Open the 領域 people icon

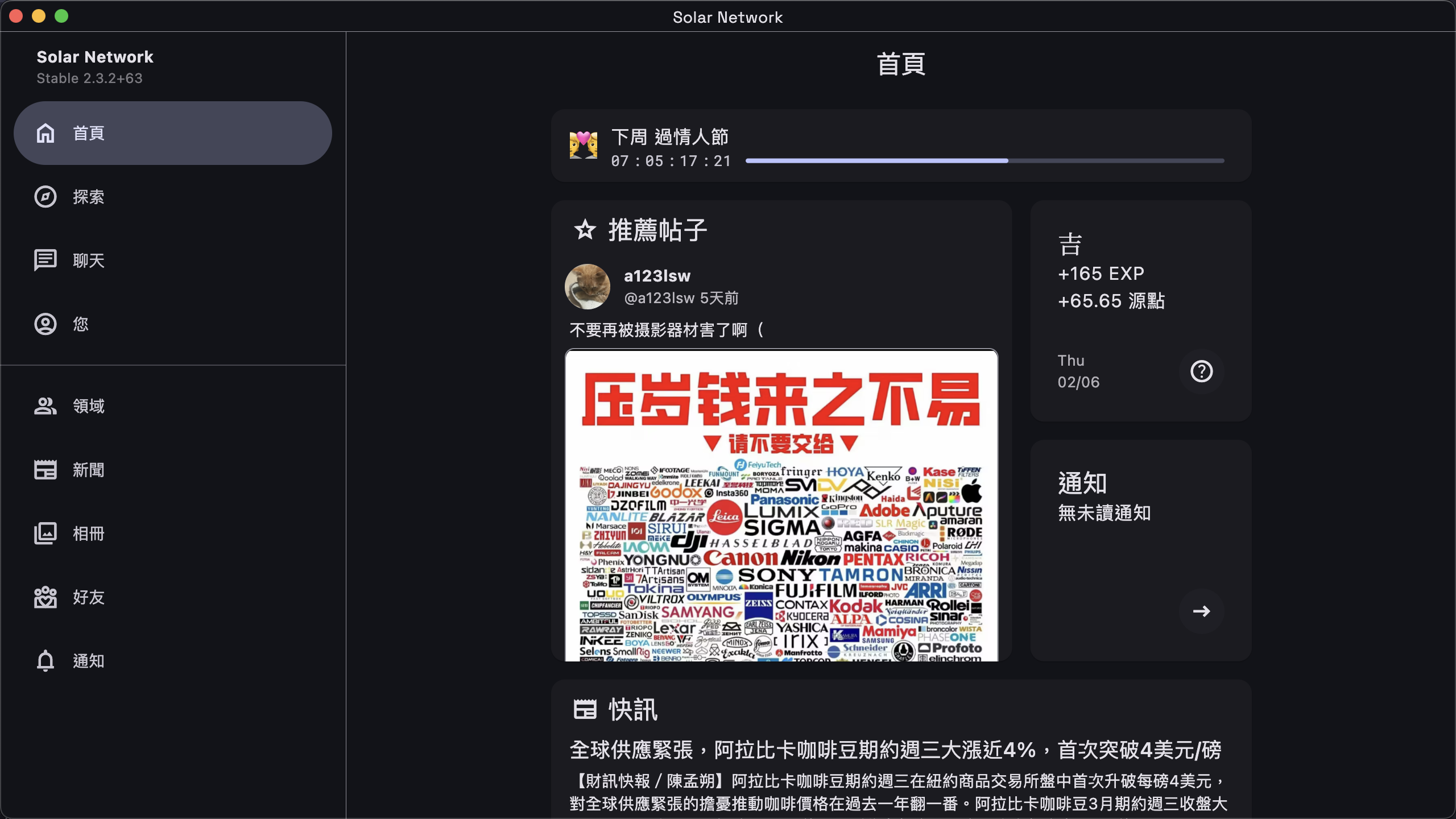tap(45, 406)
